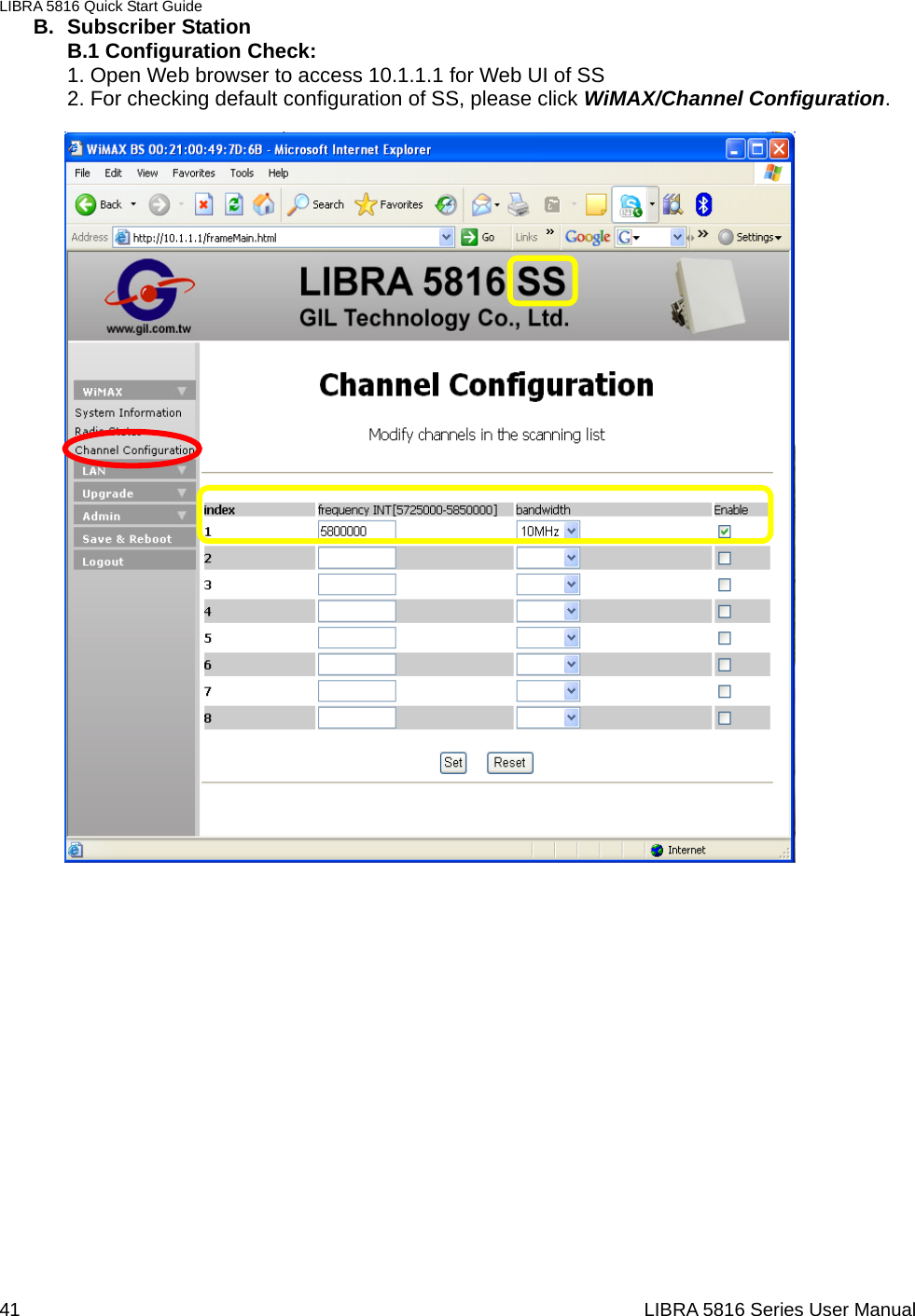Enable channel index 4 checkbox
The height and width of the screenshot is (1316, 915).
(x=725, y=612)
